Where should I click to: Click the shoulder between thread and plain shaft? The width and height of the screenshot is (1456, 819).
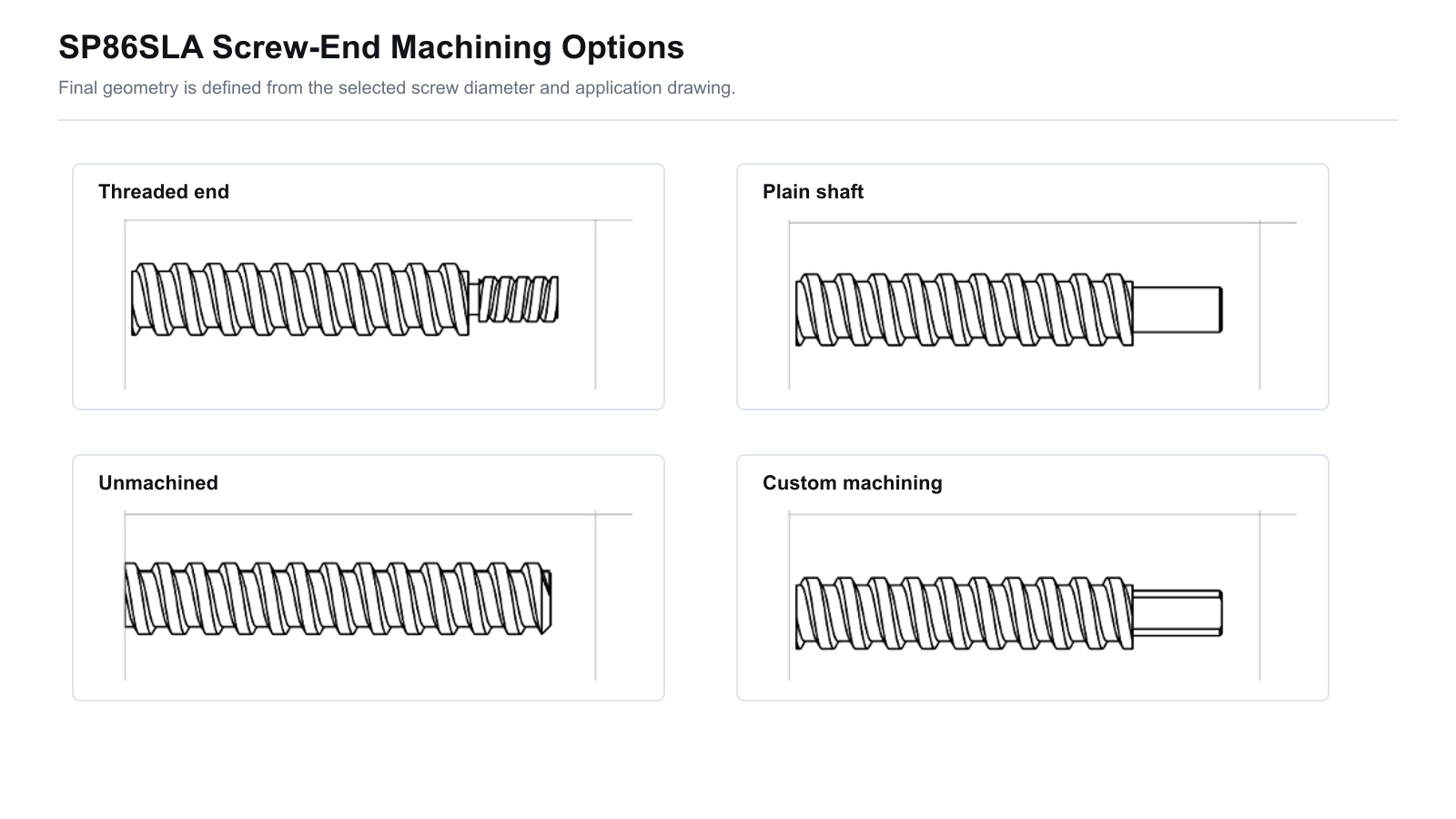[1130, 309]
